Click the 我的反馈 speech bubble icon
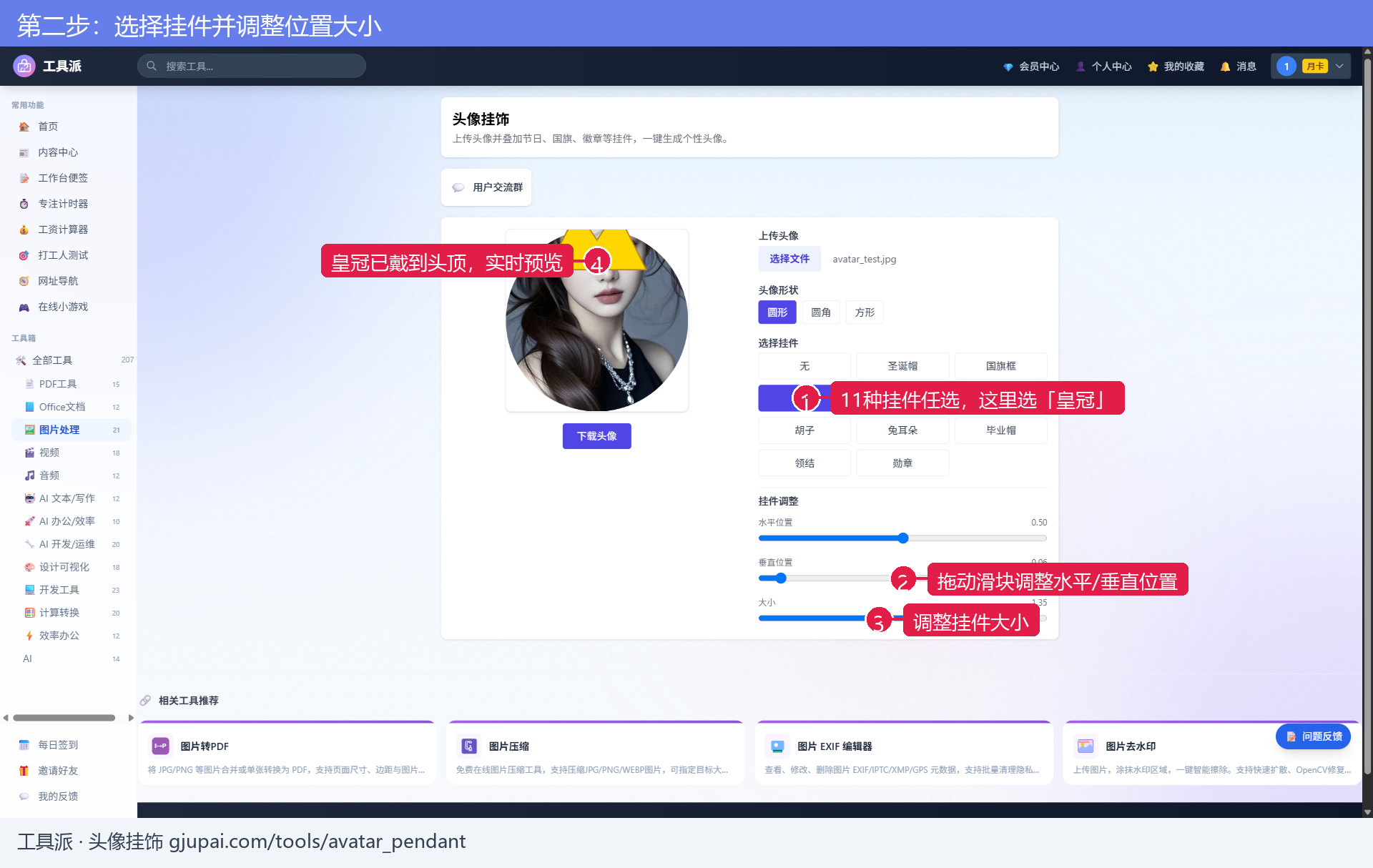This screenshot has width=1373, height=868. [24, 797]
